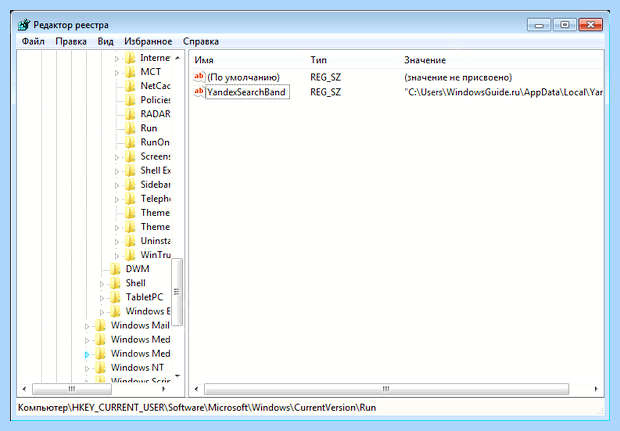Expand the Uninsta tree node
Image resolution: width=620 pixels, height=431 pixels.
[117, 242]
